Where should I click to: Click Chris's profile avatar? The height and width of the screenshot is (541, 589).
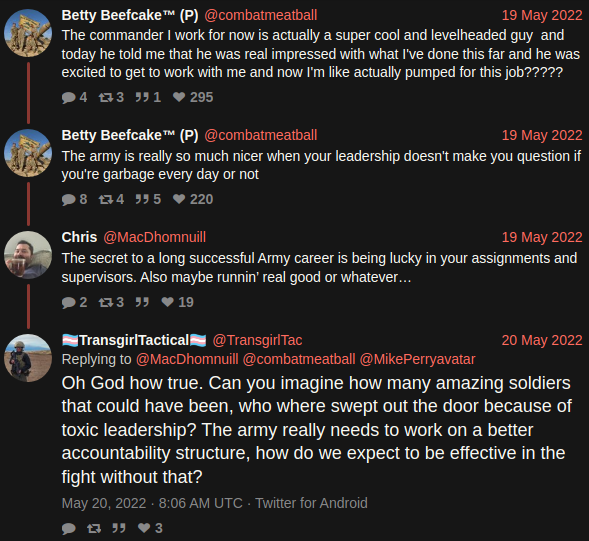[28, 255]
